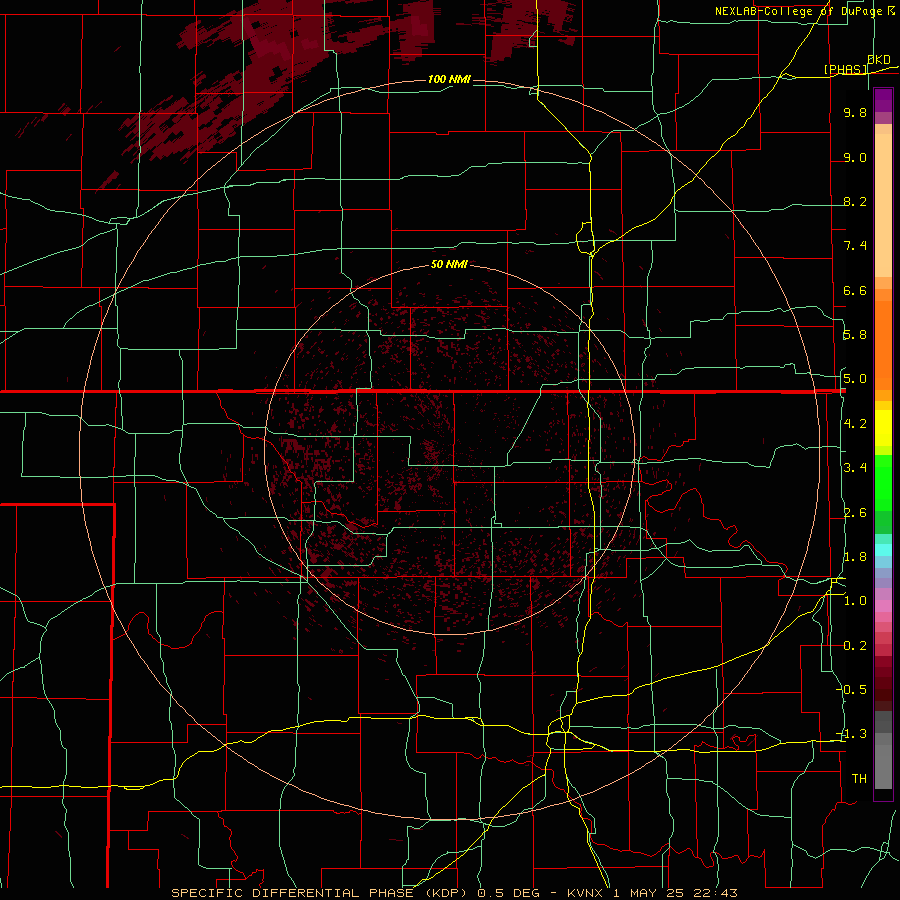This screenshot has height=900, width=900.
Task: Click the 5.8 value on the legend
Action: click(855, 335)
